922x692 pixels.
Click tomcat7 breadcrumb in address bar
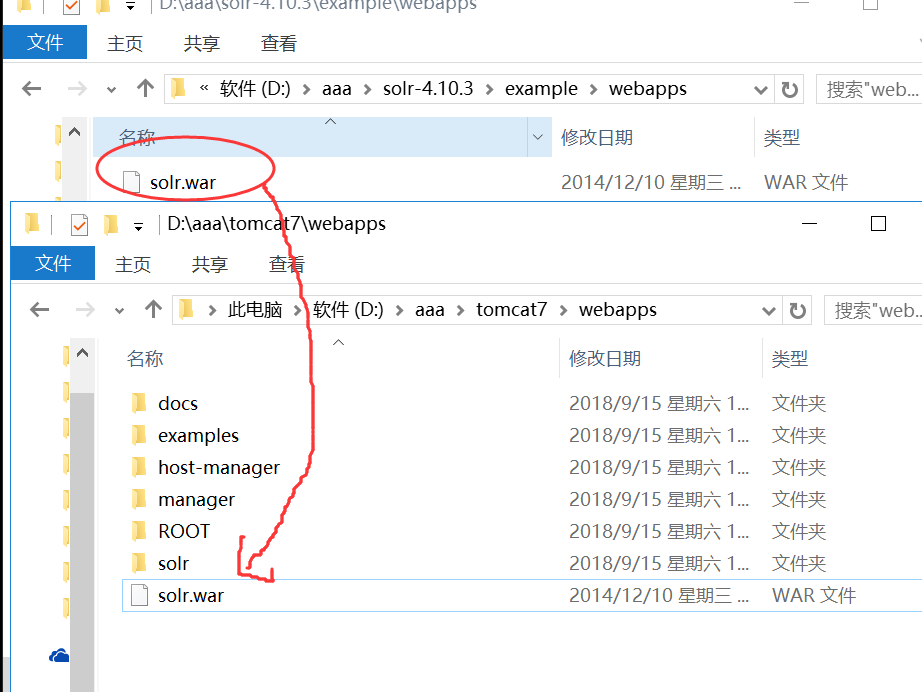(x=512, y=310)
